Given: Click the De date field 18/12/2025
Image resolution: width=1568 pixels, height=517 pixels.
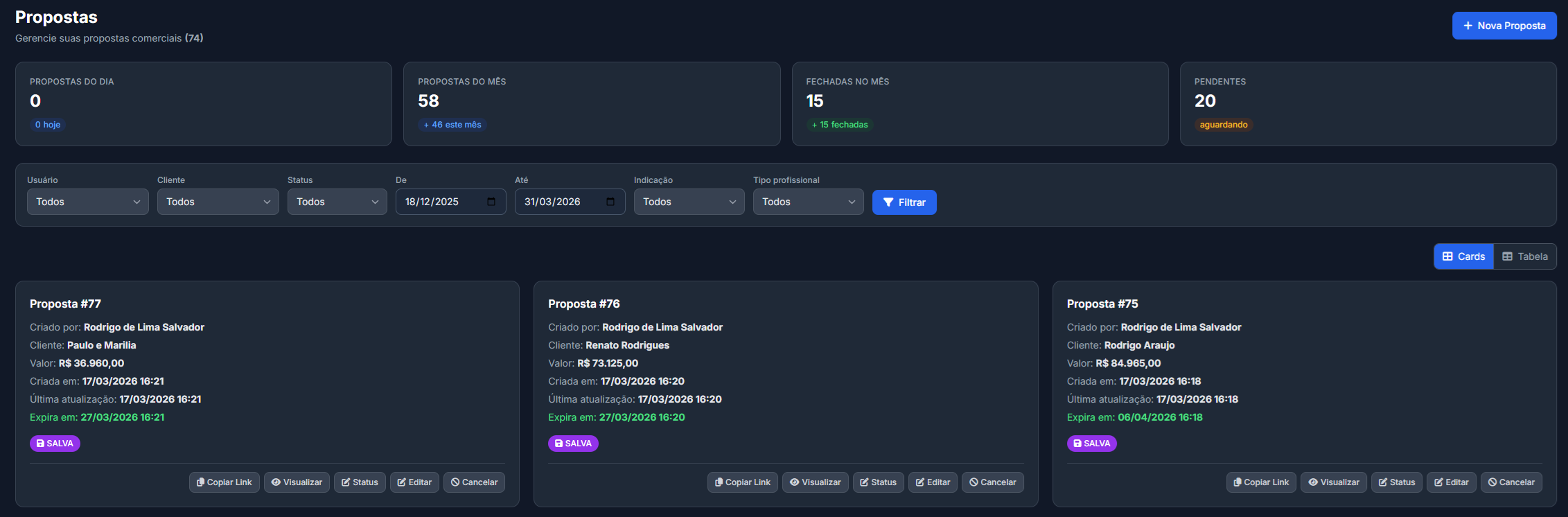Looking at the screenshot, I should (x=451, y=202).
